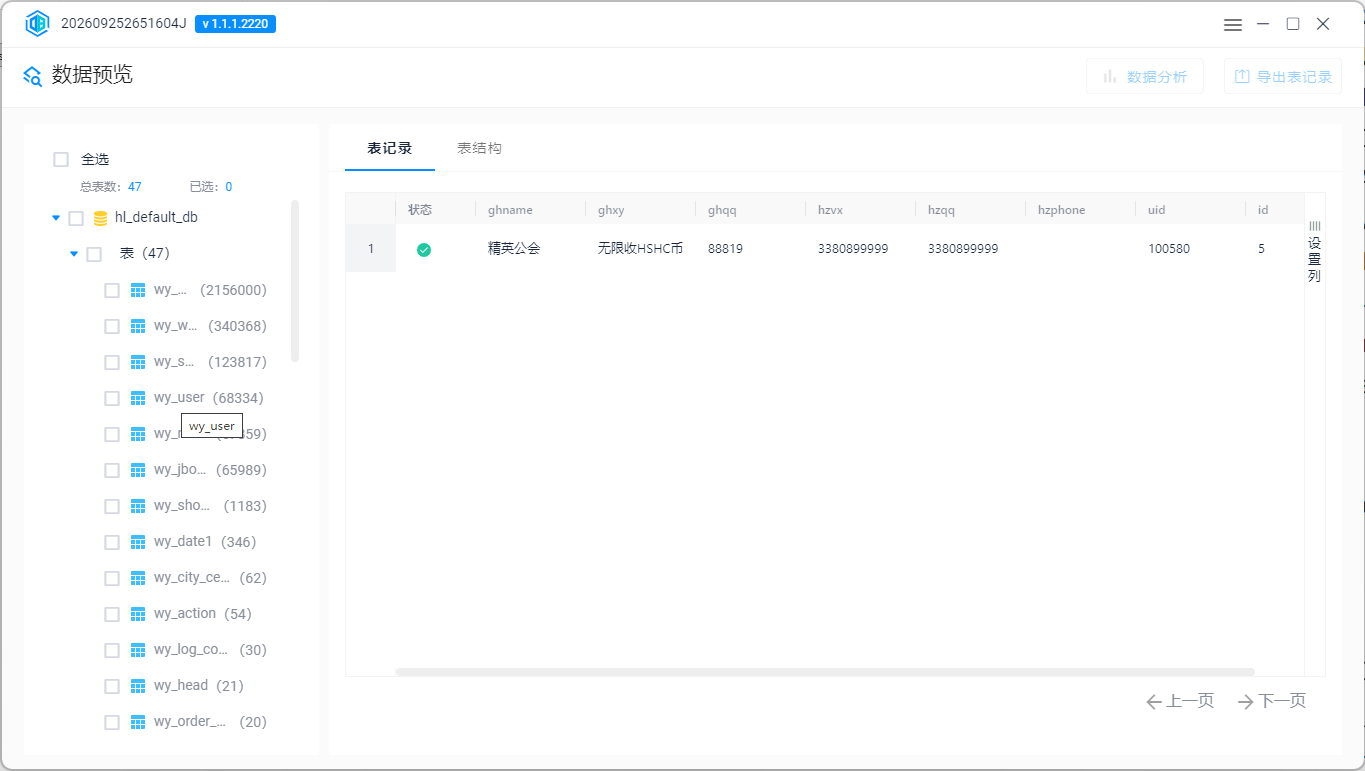Viewport: 1365px width, 771px height.
Task: Go to next page with 下一页
Action: coord(1272,701)
